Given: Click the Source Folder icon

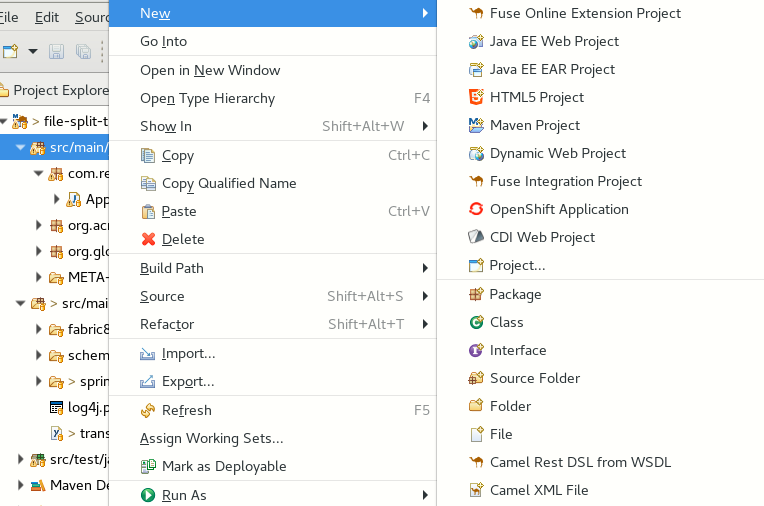Looking at the screenshot, I should [x=476, y=378].
